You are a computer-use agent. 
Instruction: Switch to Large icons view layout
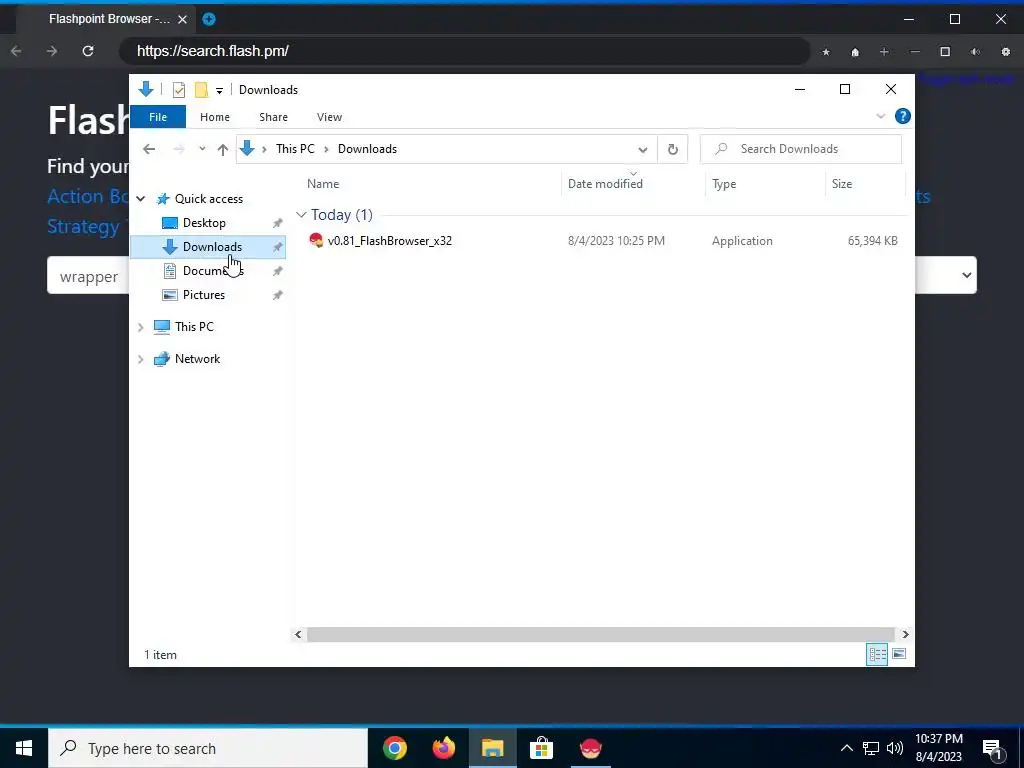tap(899, 654)
